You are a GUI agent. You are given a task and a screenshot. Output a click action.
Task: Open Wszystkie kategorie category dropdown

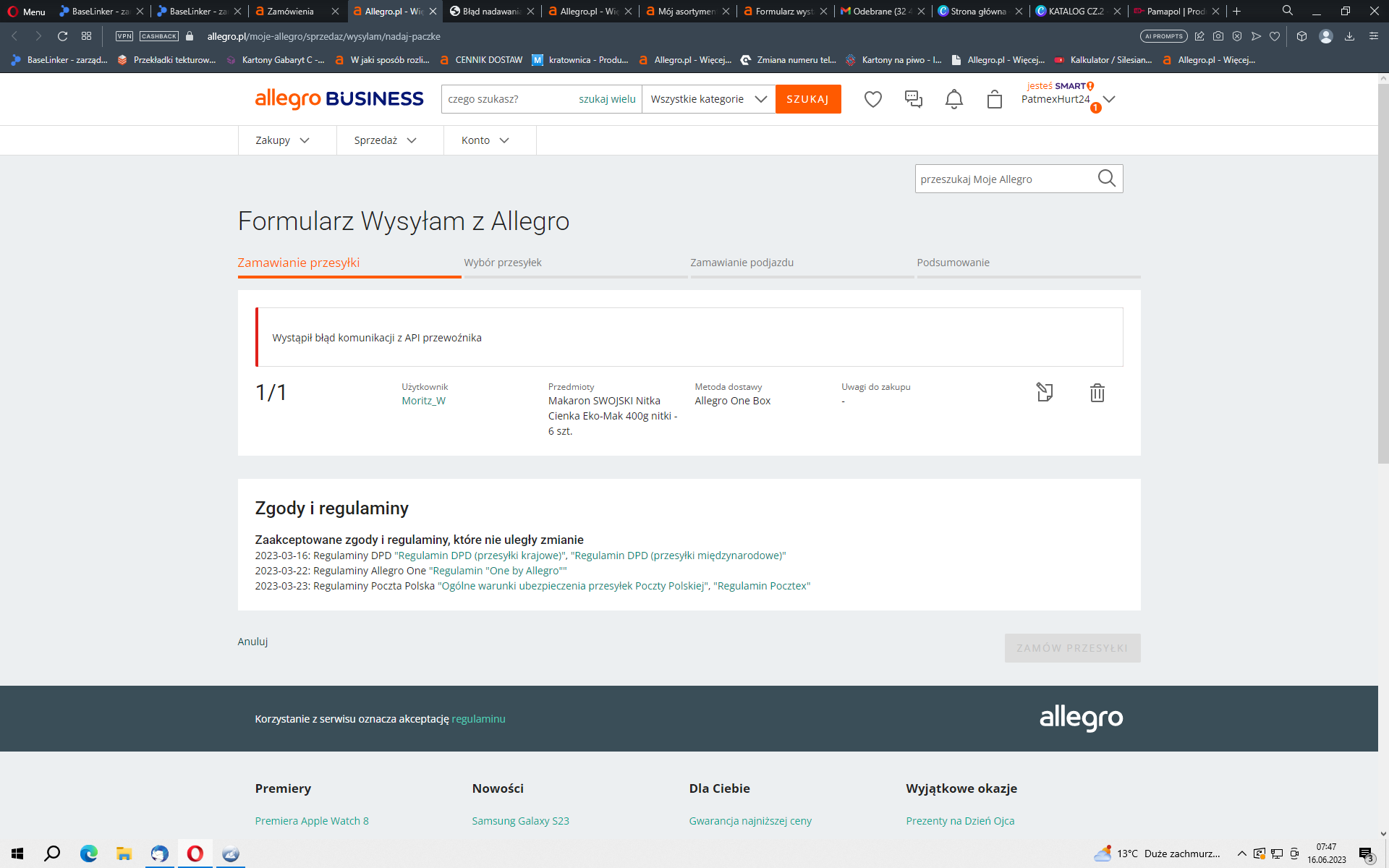click(x=708, y=99)
